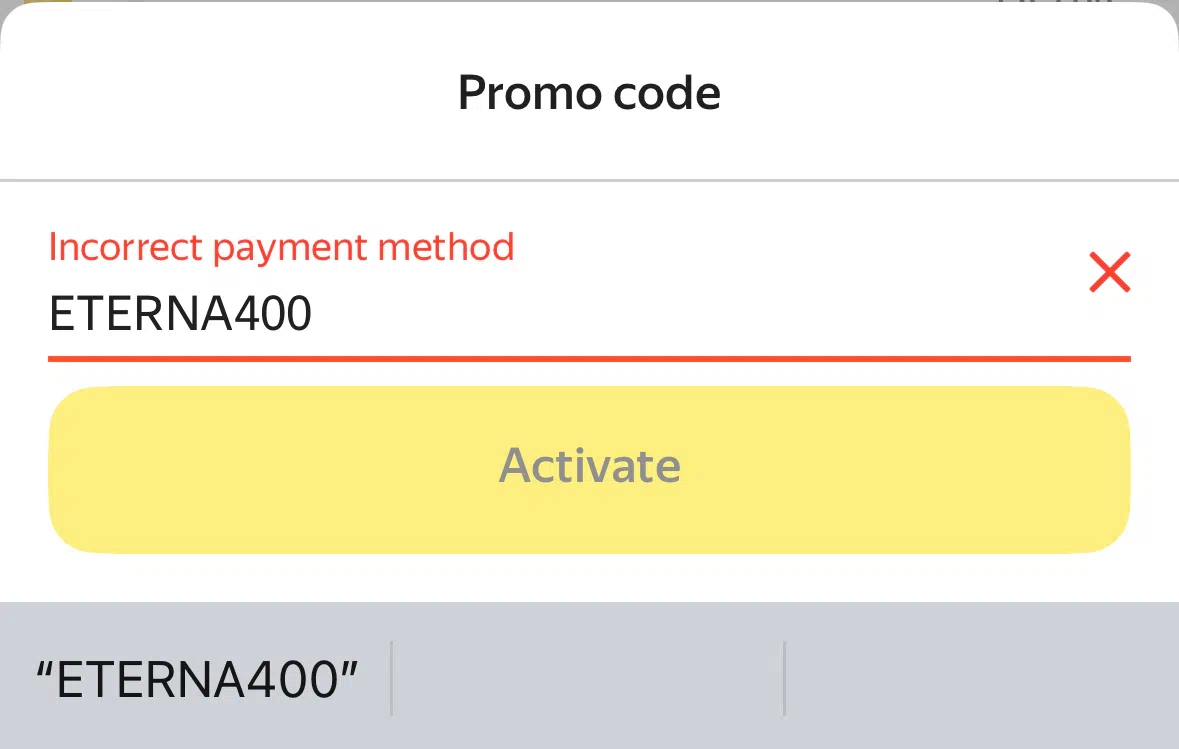Click the Activate button

pyautogui.click(x=590, y=470)
